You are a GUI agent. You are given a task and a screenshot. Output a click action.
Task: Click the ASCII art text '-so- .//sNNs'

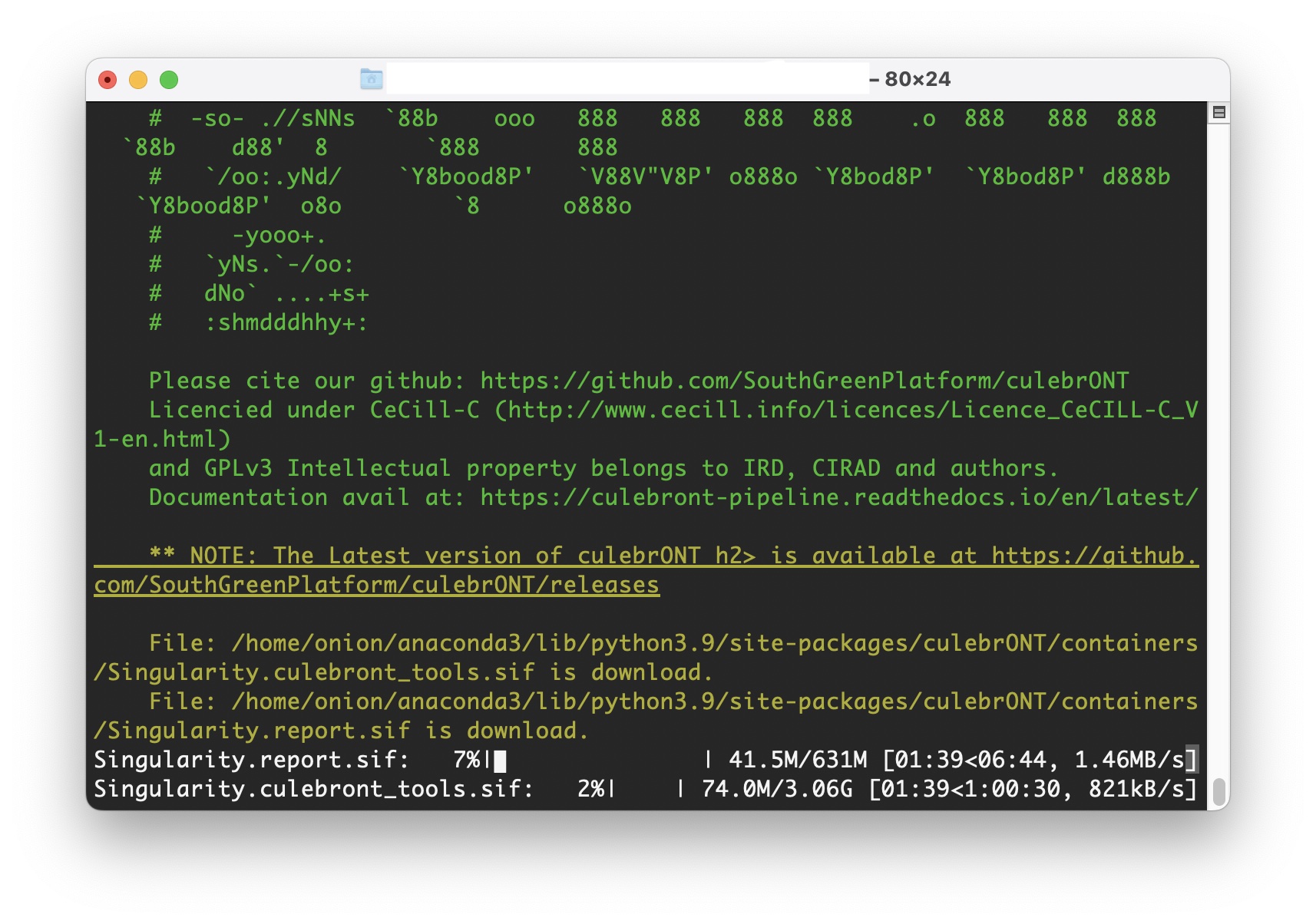(x=273, y=118)
